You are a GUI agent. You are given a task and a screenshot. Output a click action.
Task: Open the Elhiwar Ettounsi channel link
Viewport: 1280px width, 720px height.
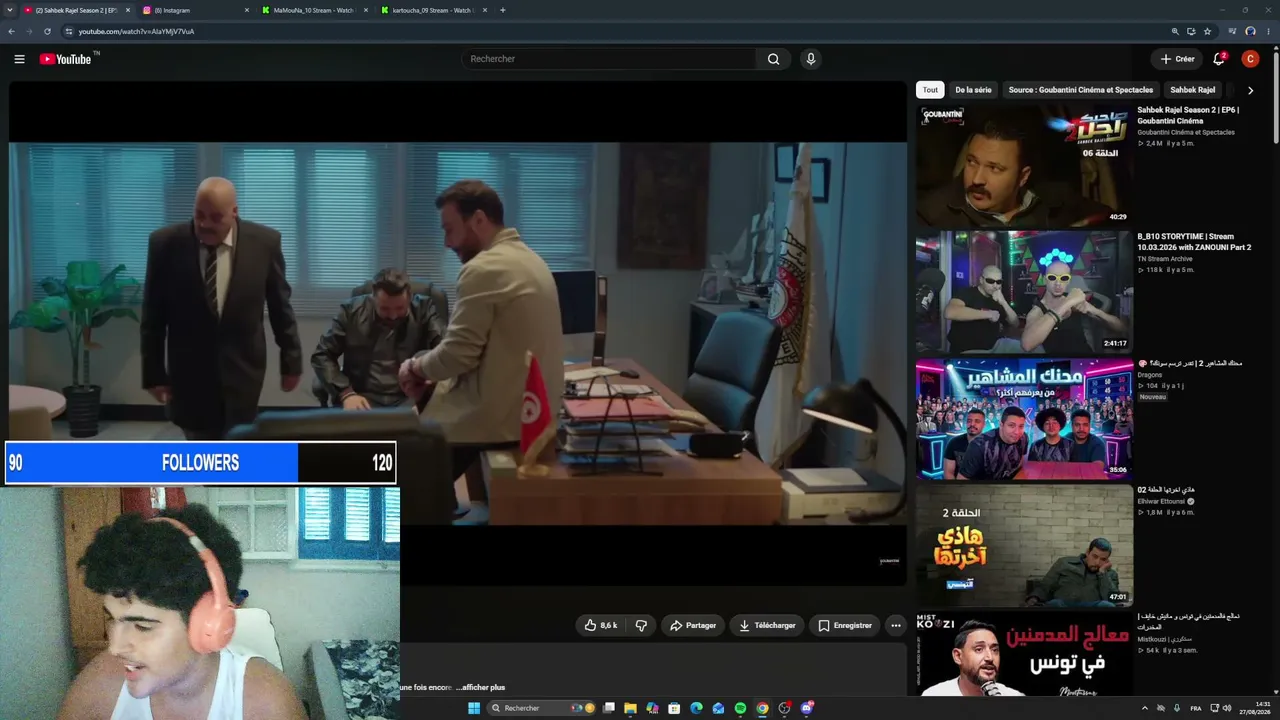tap(1161, 501)
